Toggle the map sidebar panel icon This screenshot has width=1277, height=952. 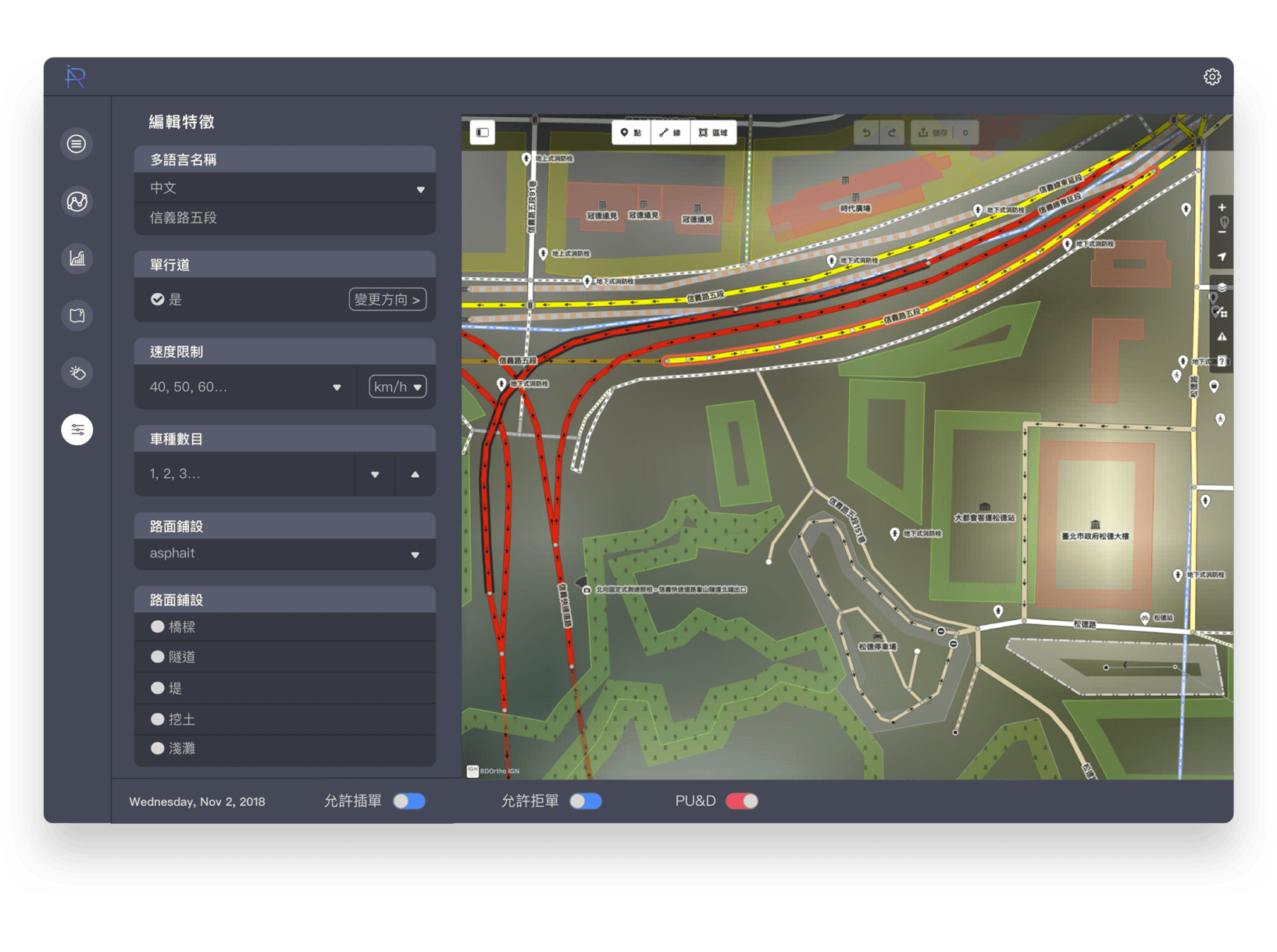[483, 132]
